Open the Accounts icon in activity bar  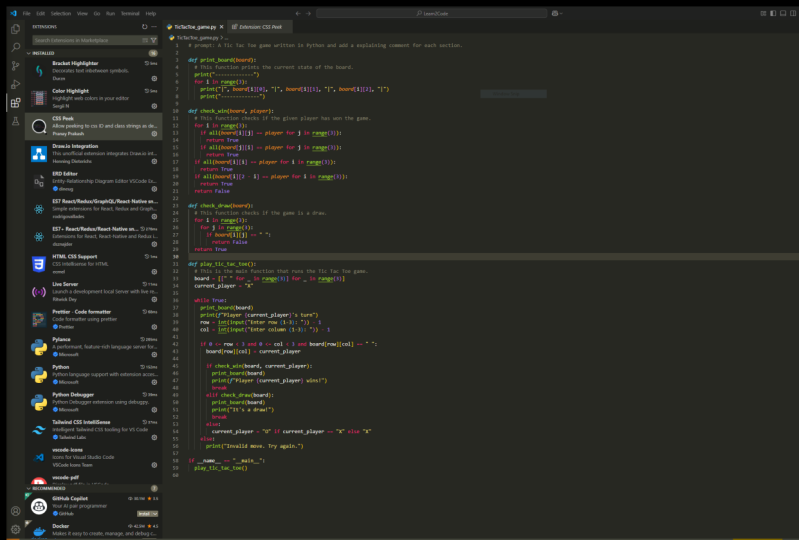tap(15, 511)
